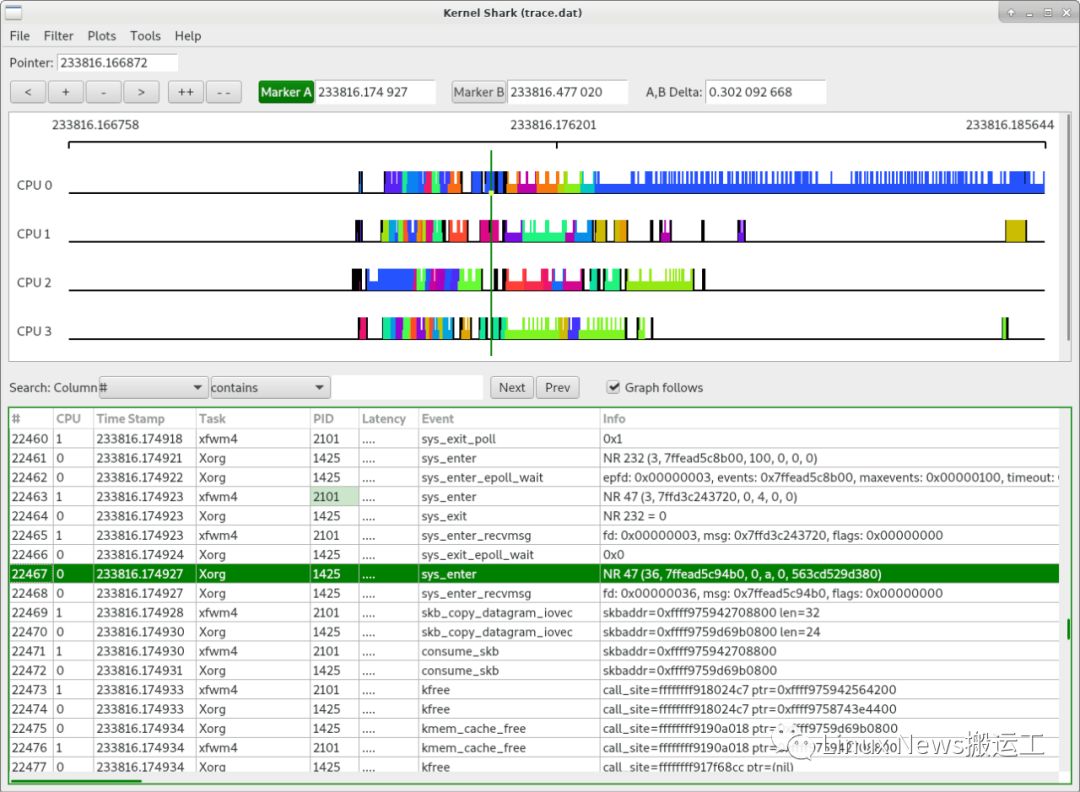Viewport: 1080px width, 792px height.
Task: Open the 'contains' match dropdown
Action: pos(269,388)
